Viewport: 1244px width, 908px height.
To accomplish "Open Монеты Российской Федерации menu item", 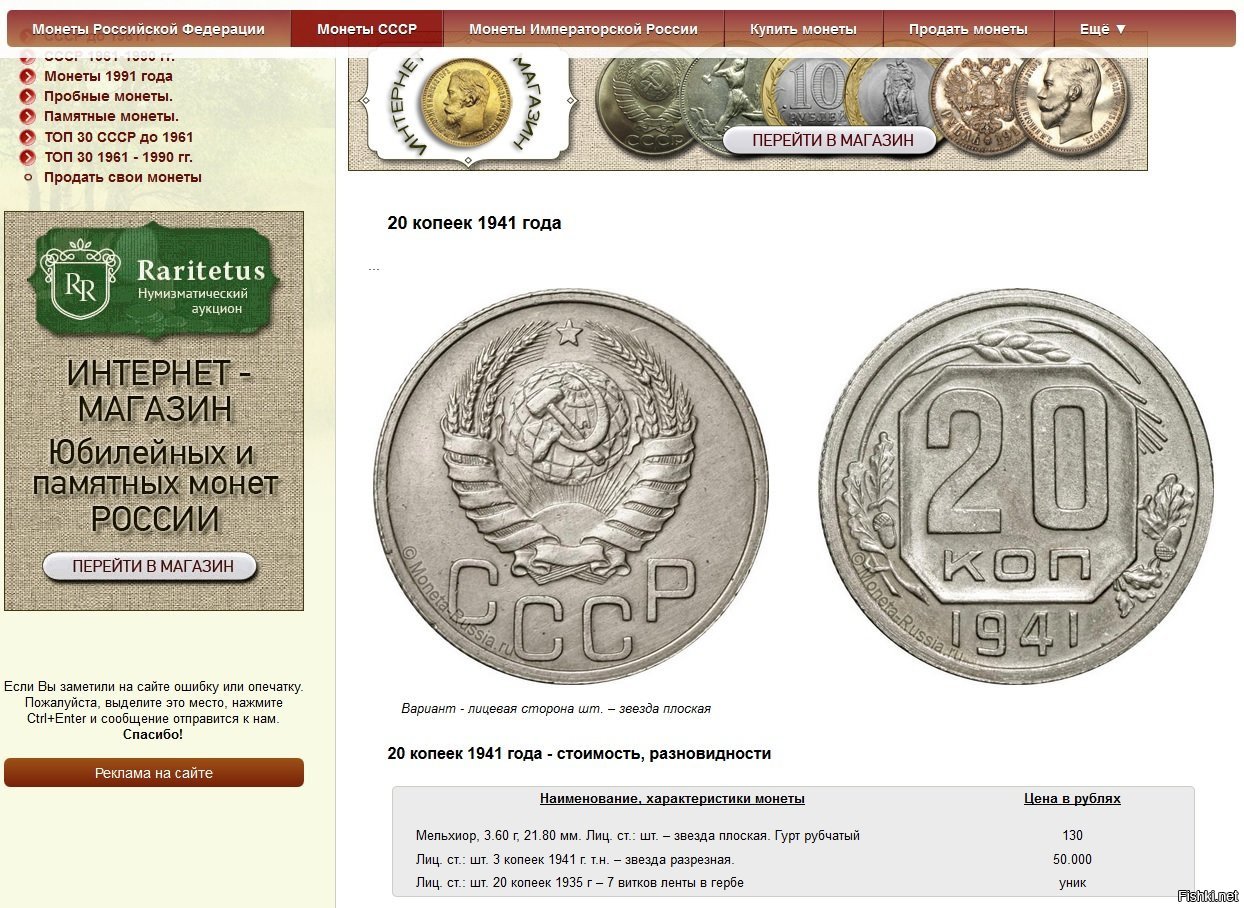I will tap(148, 29).
